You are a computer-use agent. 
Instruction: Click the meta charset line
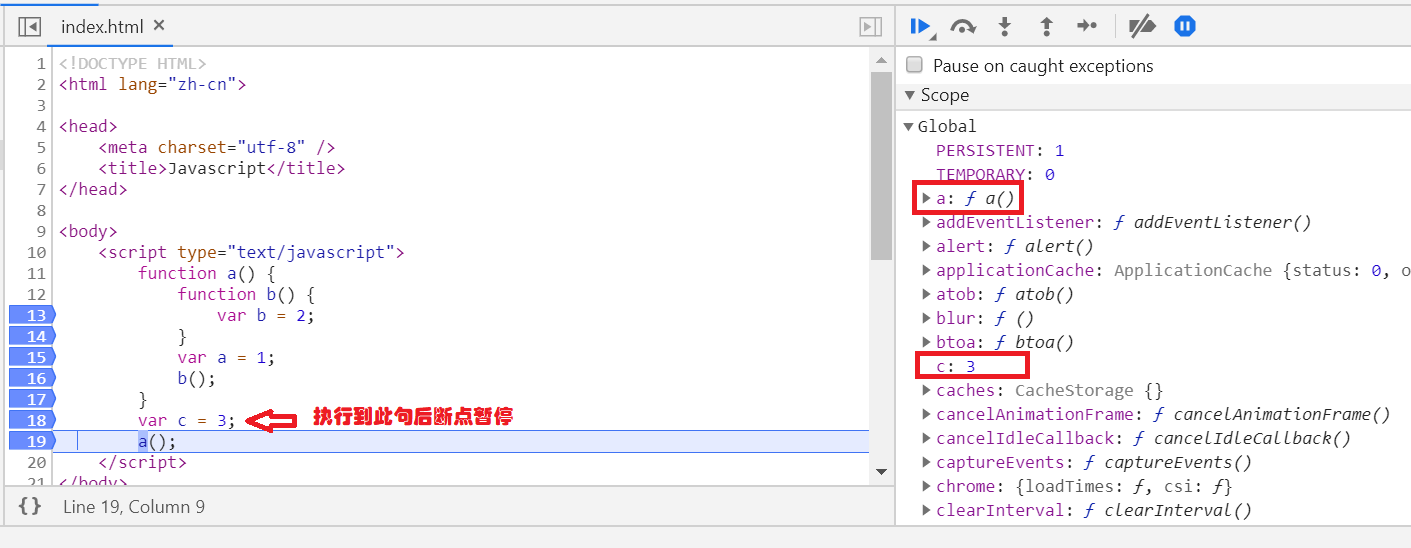216,147
